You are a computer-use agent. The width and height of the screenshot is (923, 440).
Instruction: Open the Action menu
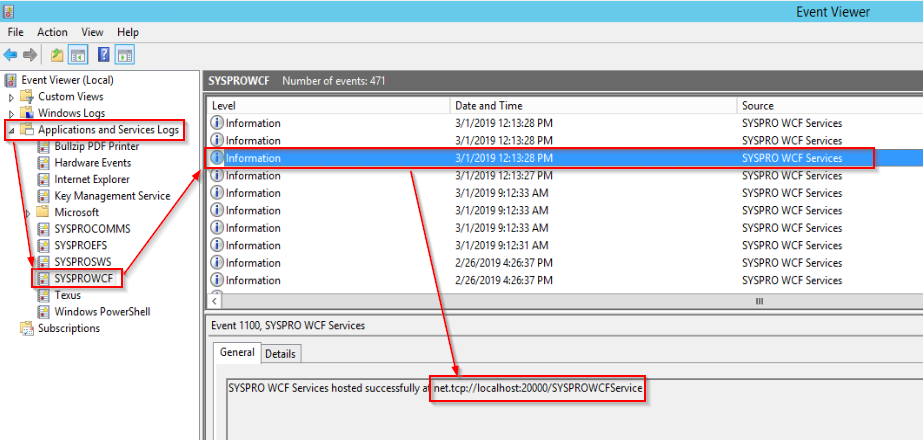tap(52, 32)
